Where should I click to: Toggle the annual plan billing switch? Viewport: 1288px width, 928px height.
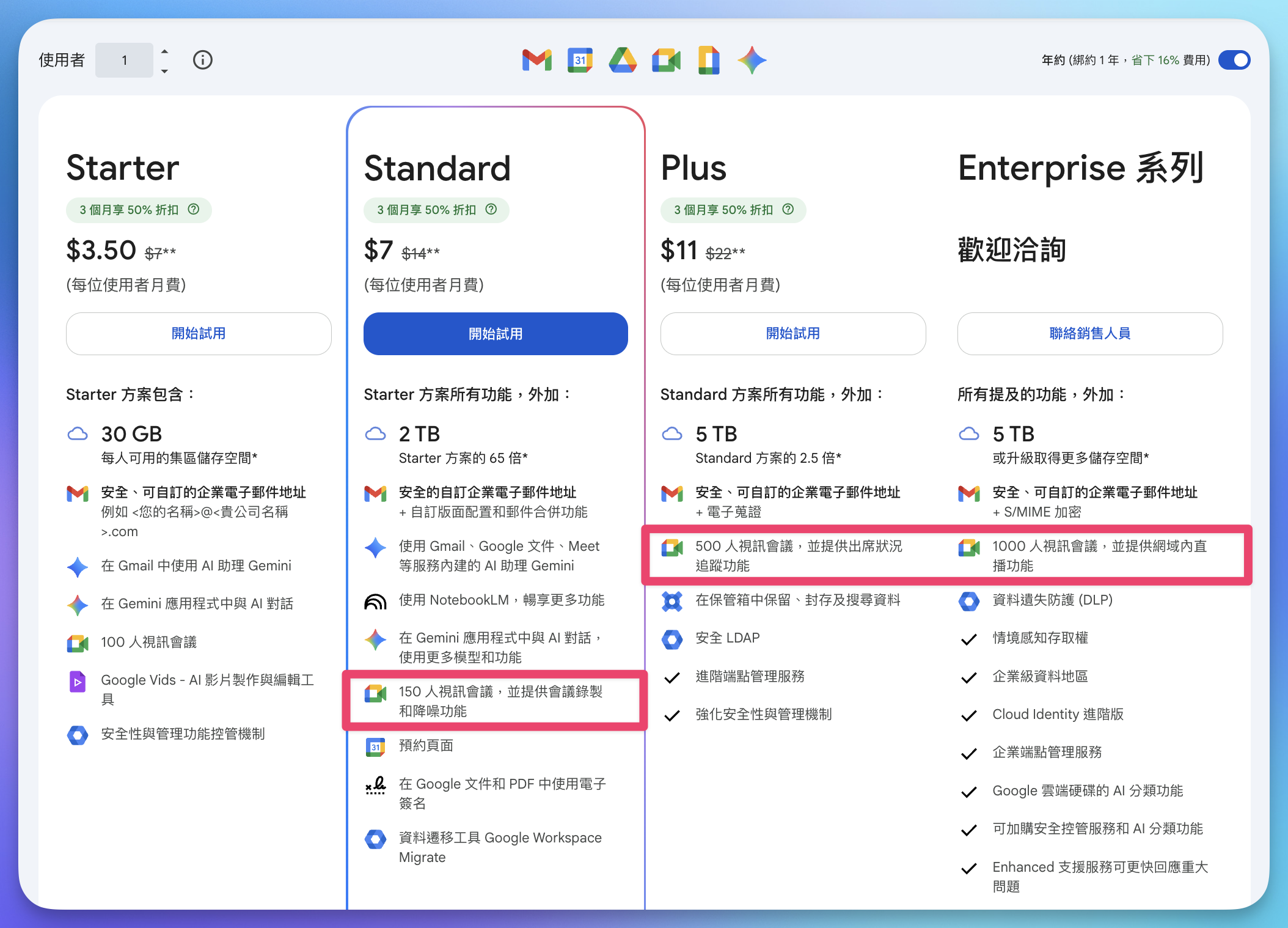pyautogui.click(x=1234, y=60)
